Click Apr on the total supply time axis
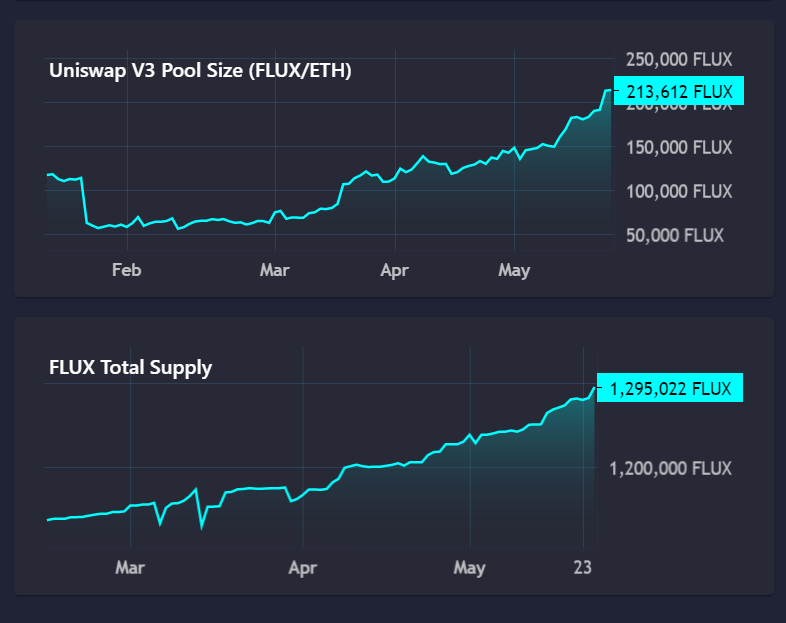 tap(303, 568)
